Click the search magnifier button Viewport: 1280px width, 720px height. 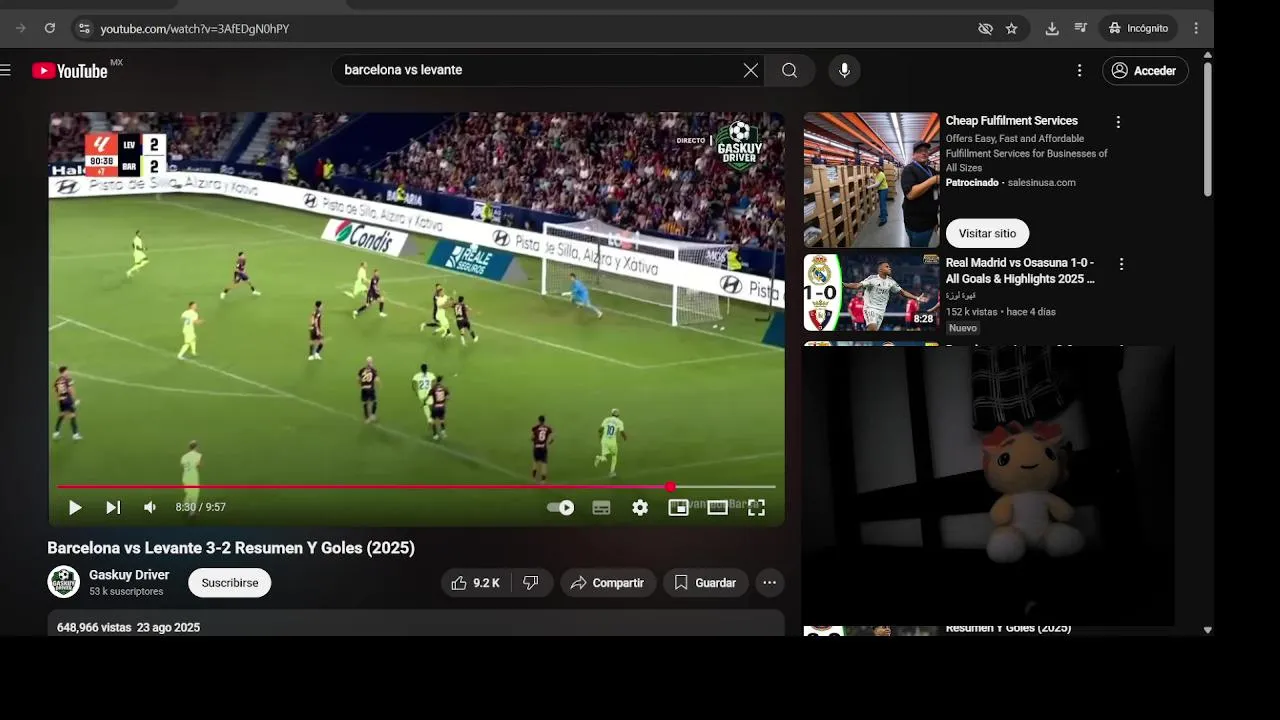point(790,70)
